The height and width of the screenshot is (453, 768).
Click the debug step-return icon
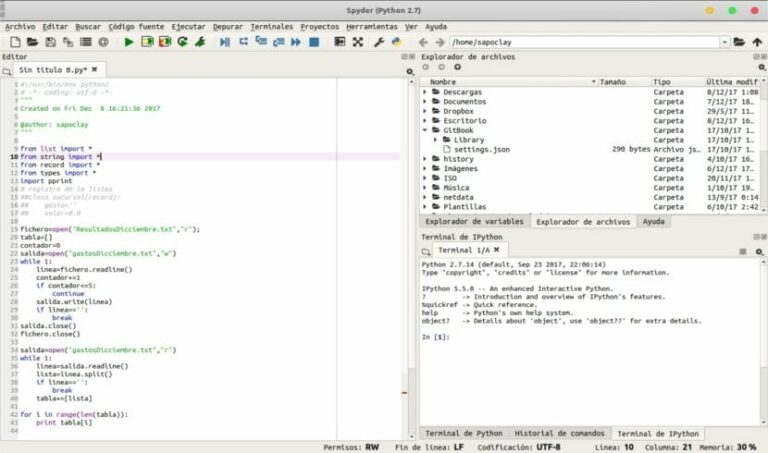point(279,42)
